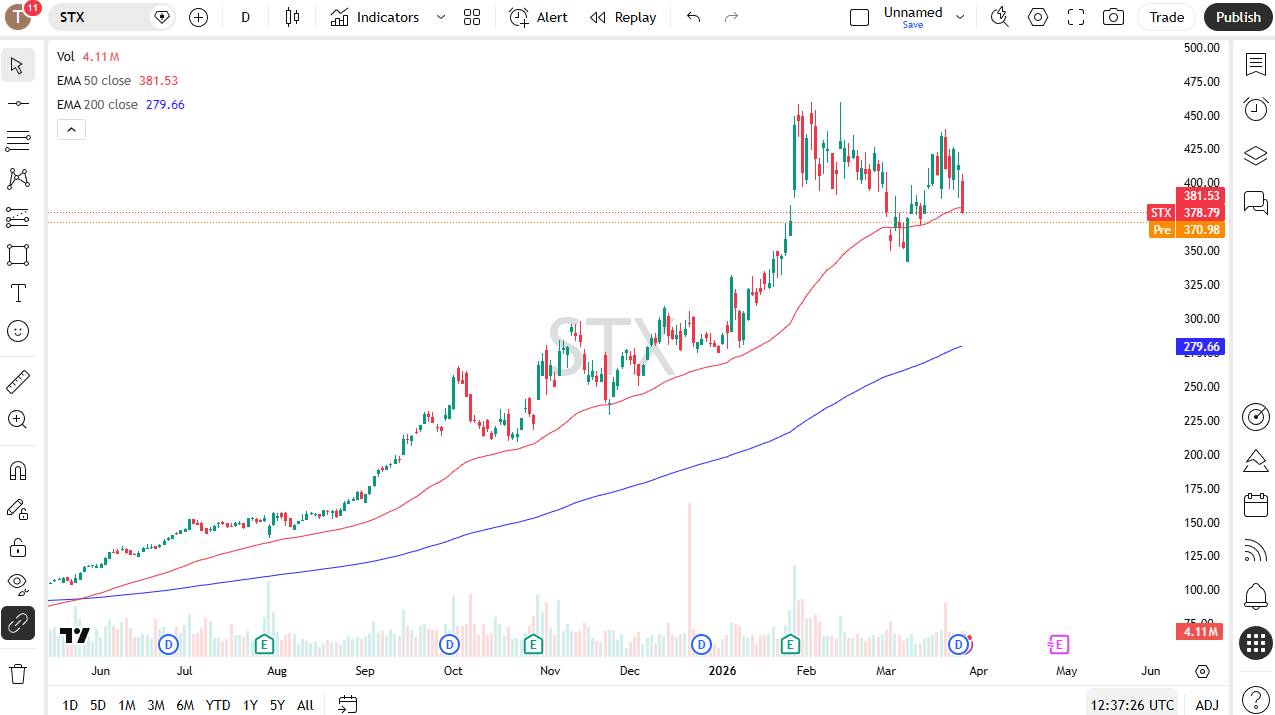Viewport: 1275px width, 715px height.
Task: Open the Trade panel
Action: click(x=1166, y=17)
